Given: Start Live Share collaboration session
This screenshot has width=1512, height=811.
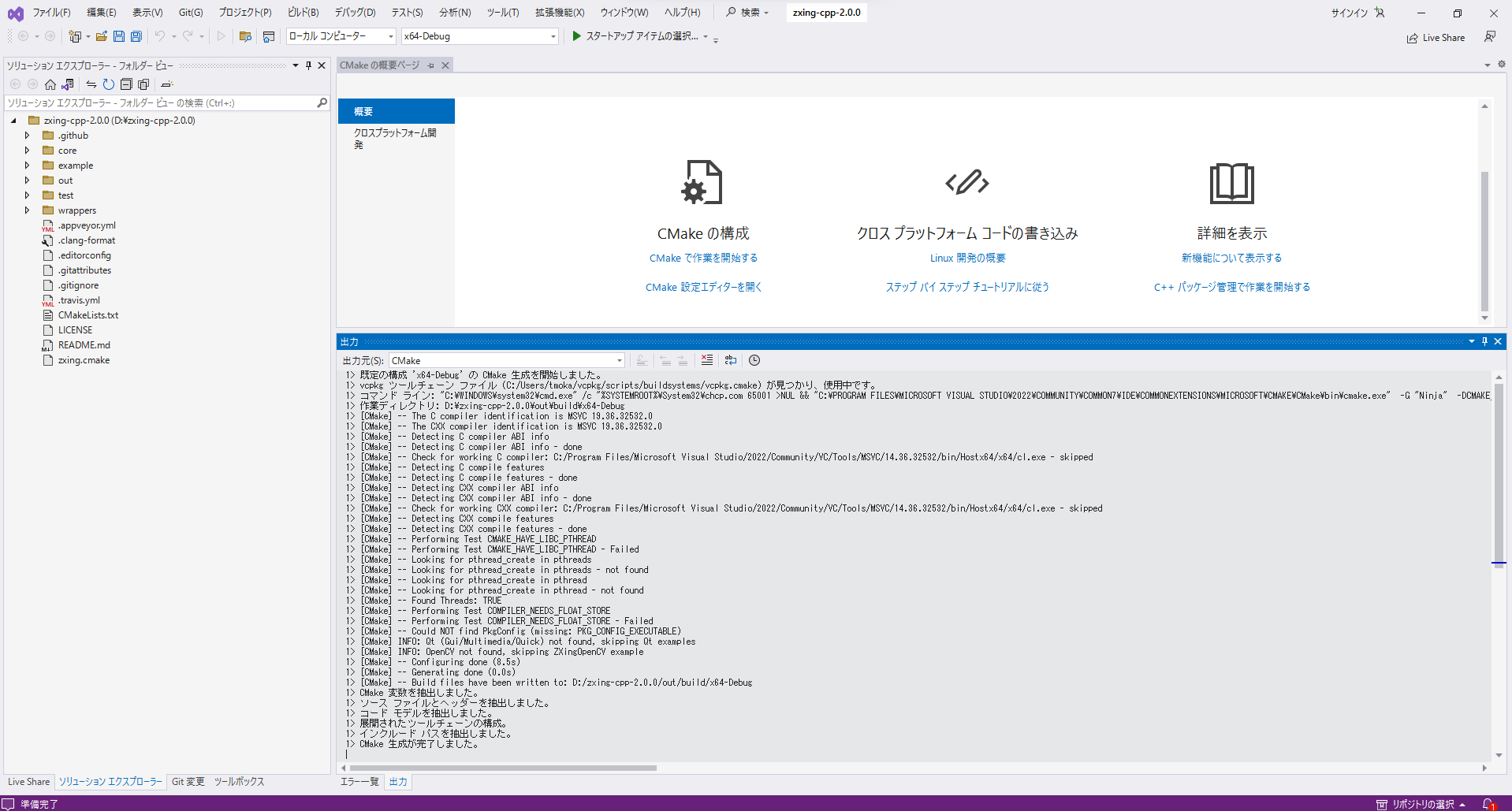Looking at the screenshot, I should pos(1436,37).
